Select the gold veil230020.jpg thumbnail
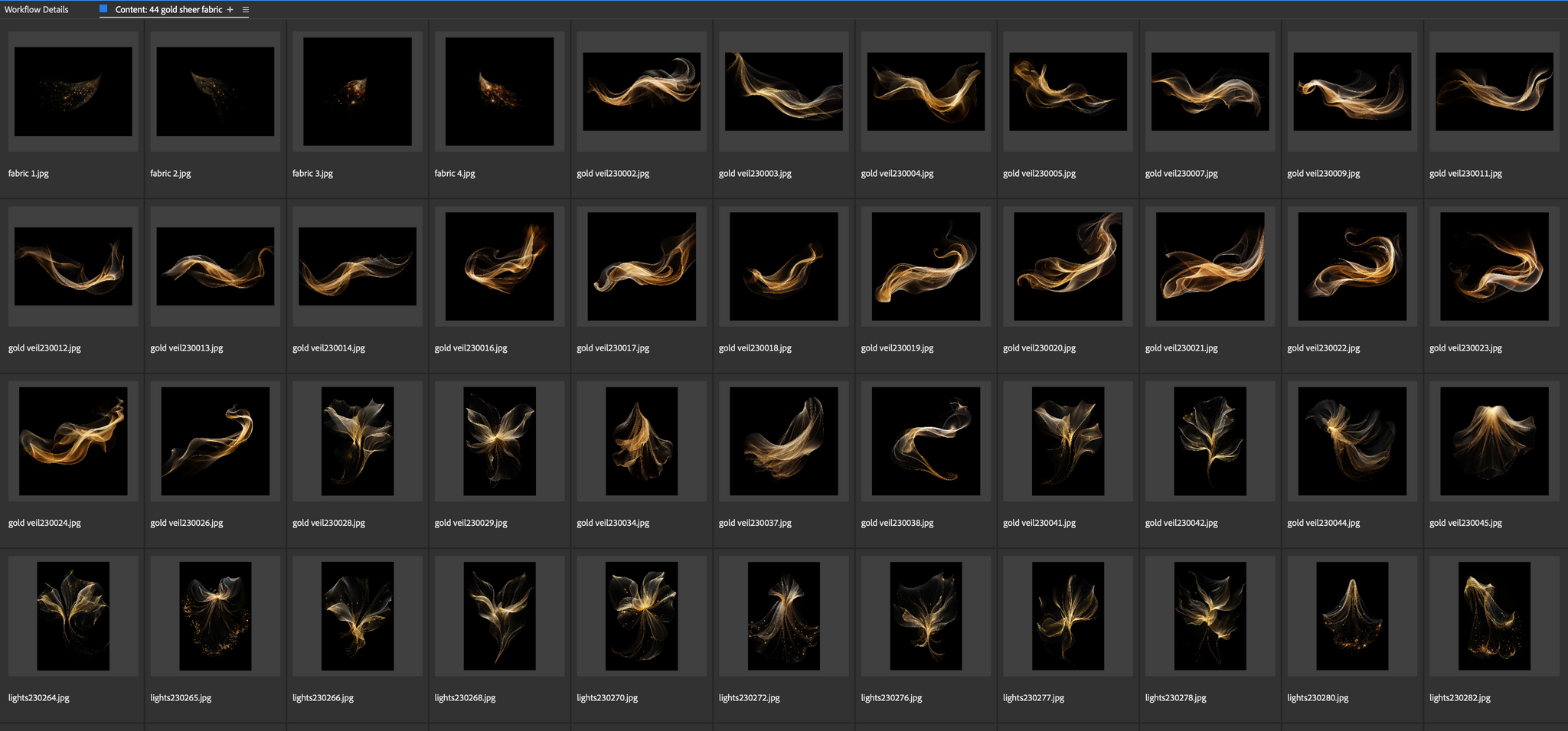Viewport: 1568px width, 731px height. point(1068,266)
